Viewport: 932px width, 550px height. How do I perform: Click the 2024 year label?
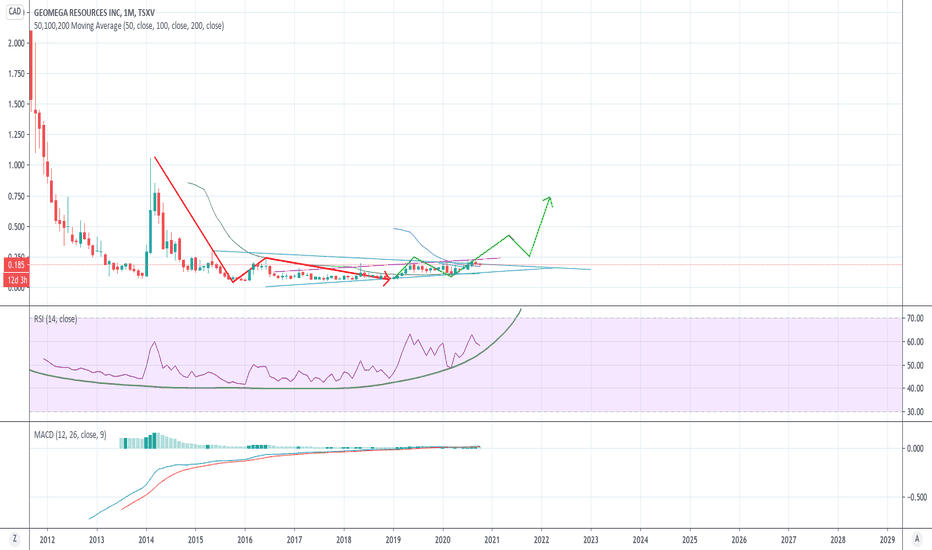pyautogui.click(x=640, y=540)
